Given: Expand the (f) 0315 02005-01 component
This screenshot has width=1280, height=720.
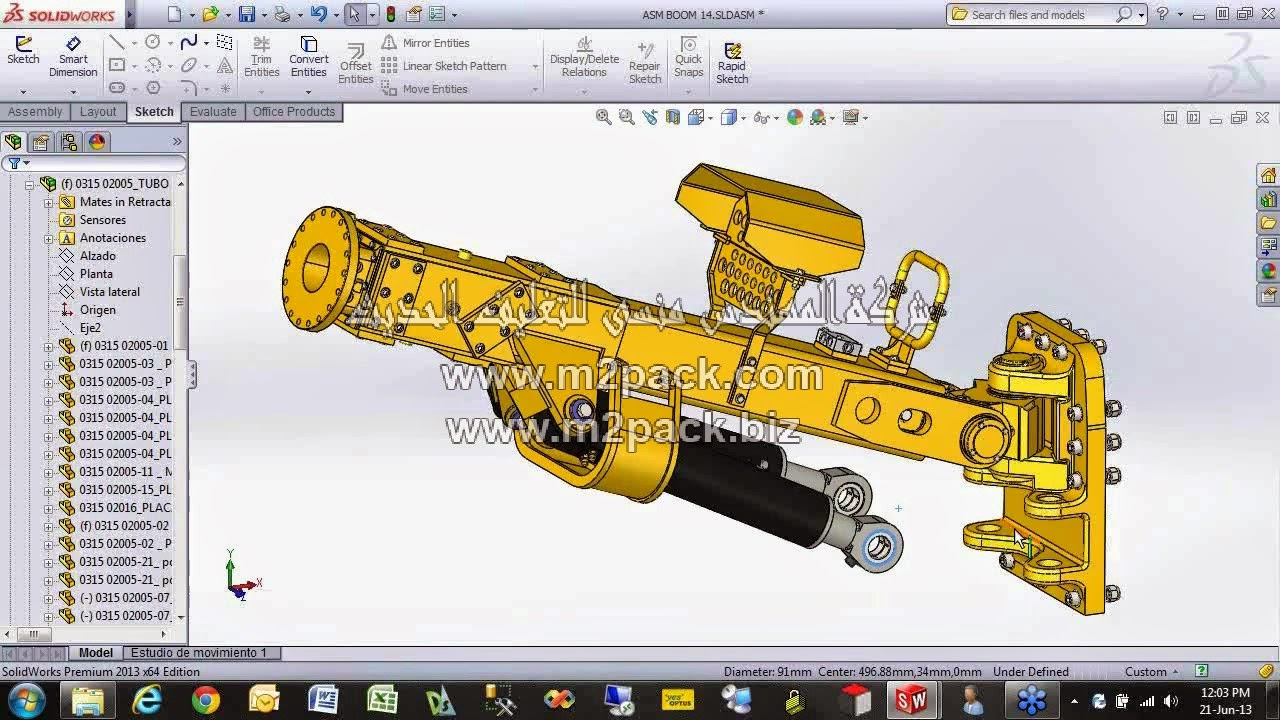Looking at the screenshot, I should [x=48, y=346].
